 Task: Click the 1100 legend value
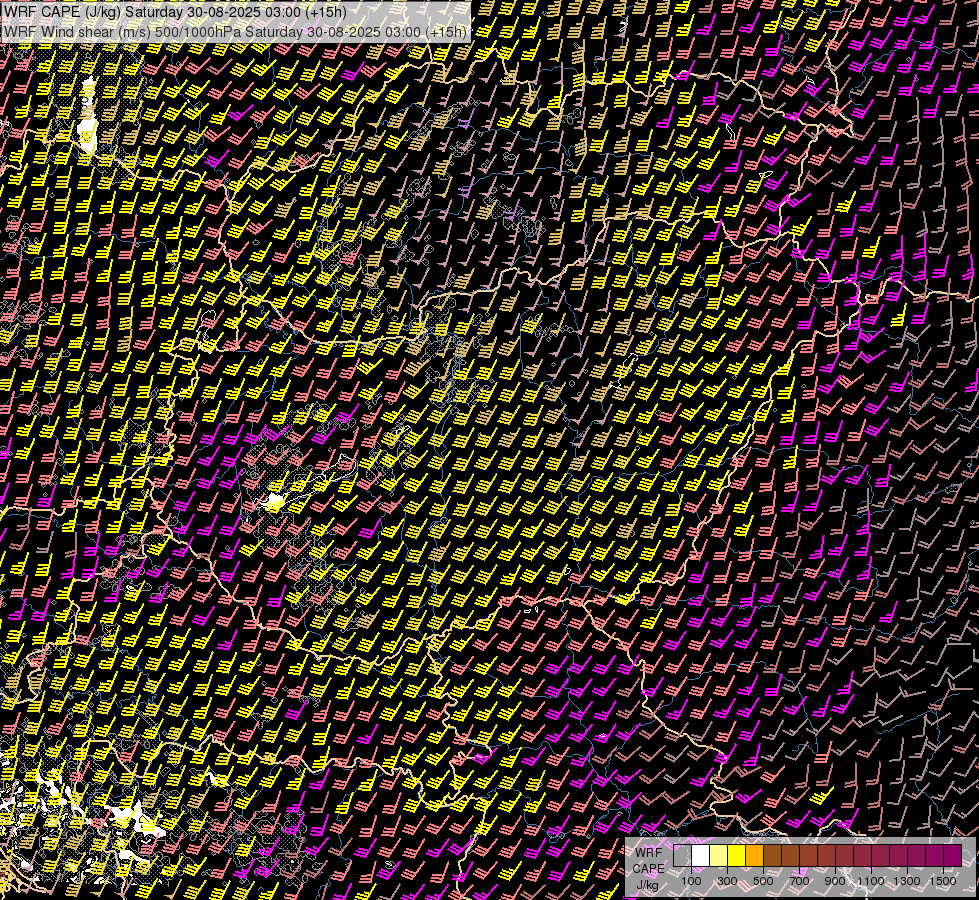871,881
